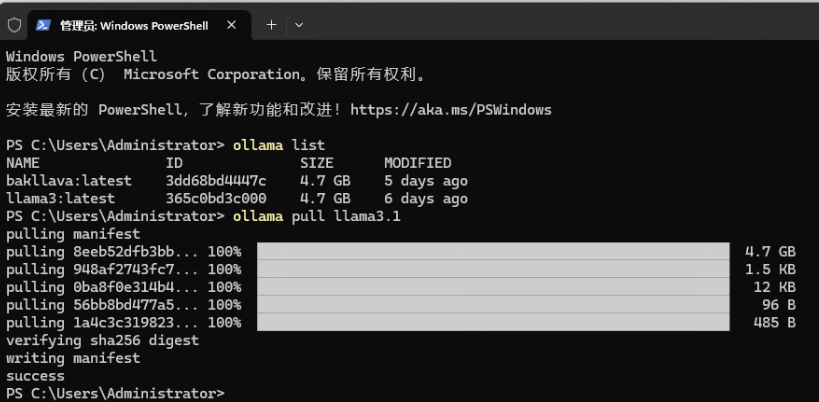Close the Windows PowerShell tab
This screenshot has height=402, width=819.
tap(234, 24)
